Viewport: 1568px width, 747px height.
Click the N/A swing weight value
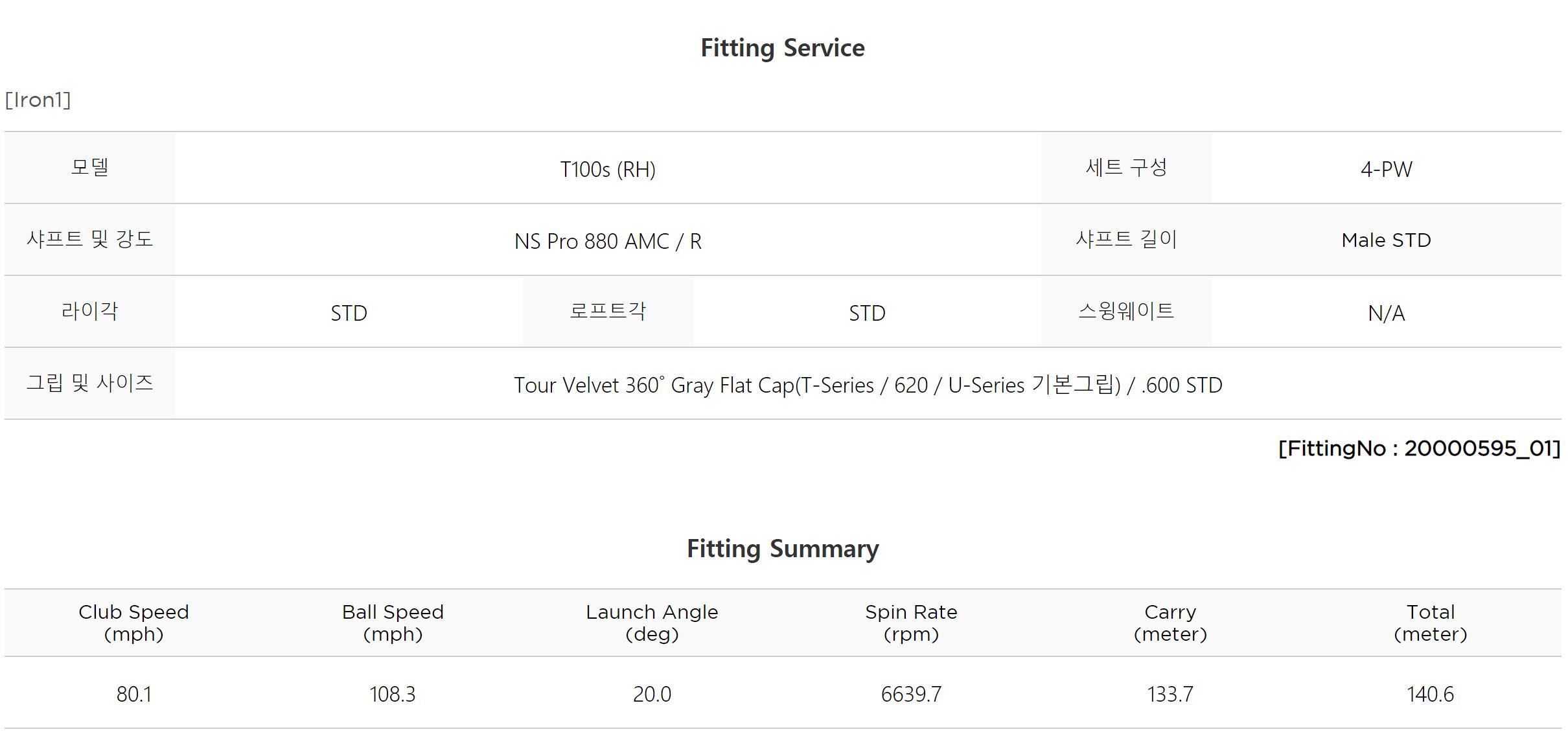click(1386, 313)
